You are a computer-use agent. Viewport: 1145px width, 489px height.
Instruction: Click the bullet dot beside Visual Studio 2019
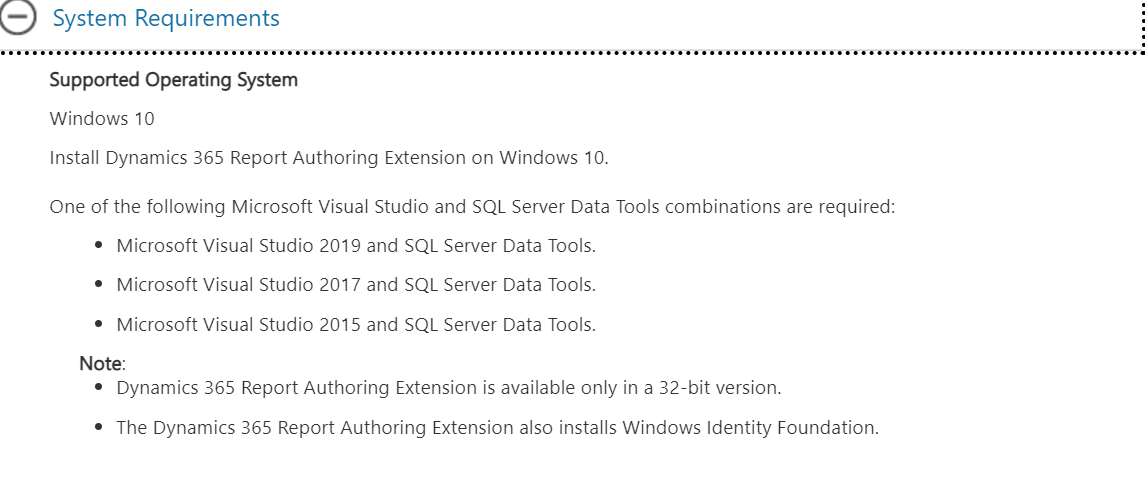99,246
